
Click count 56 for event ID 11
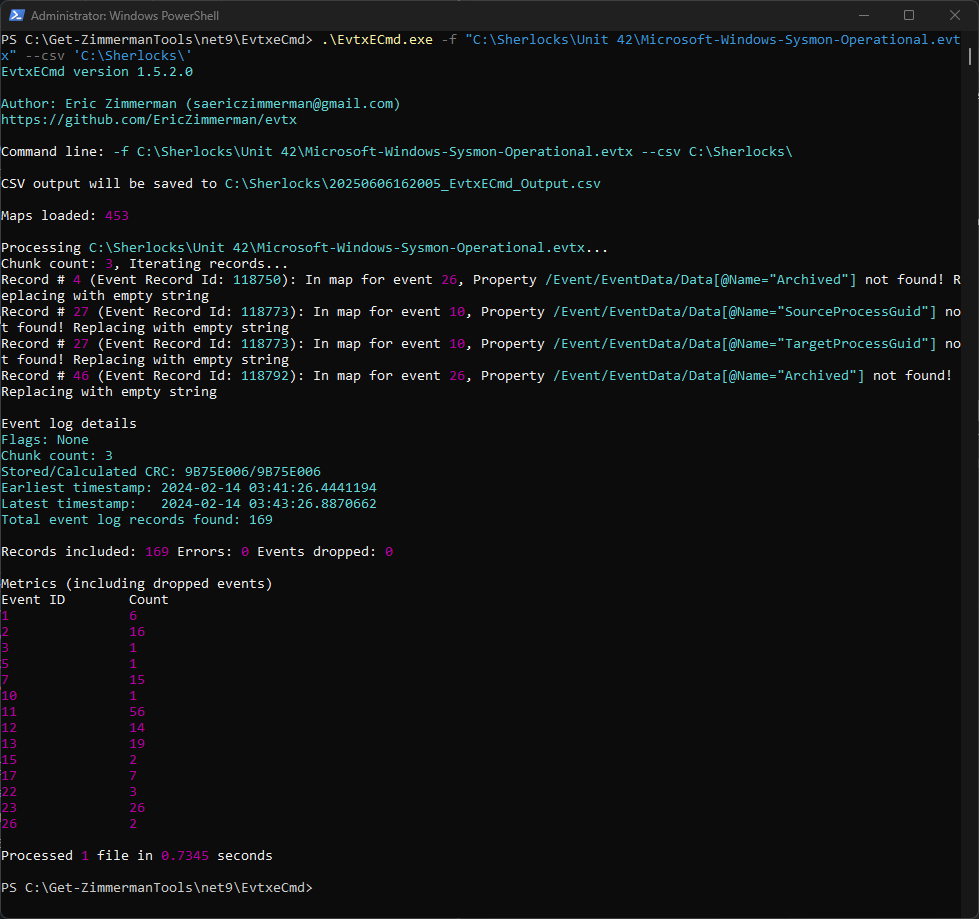[x=137, y=711]
